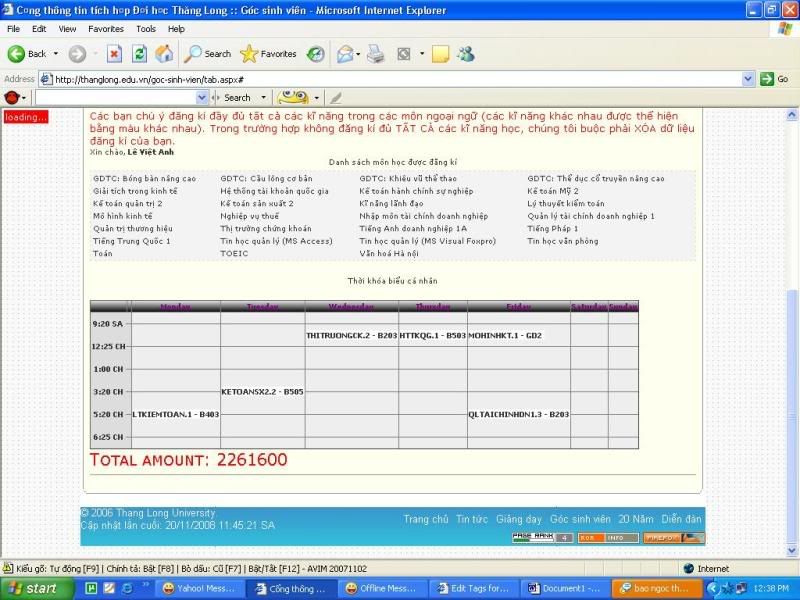Open the Diễn đàn footer link
The height and width of the screenshot is (600, 800).
681,519
